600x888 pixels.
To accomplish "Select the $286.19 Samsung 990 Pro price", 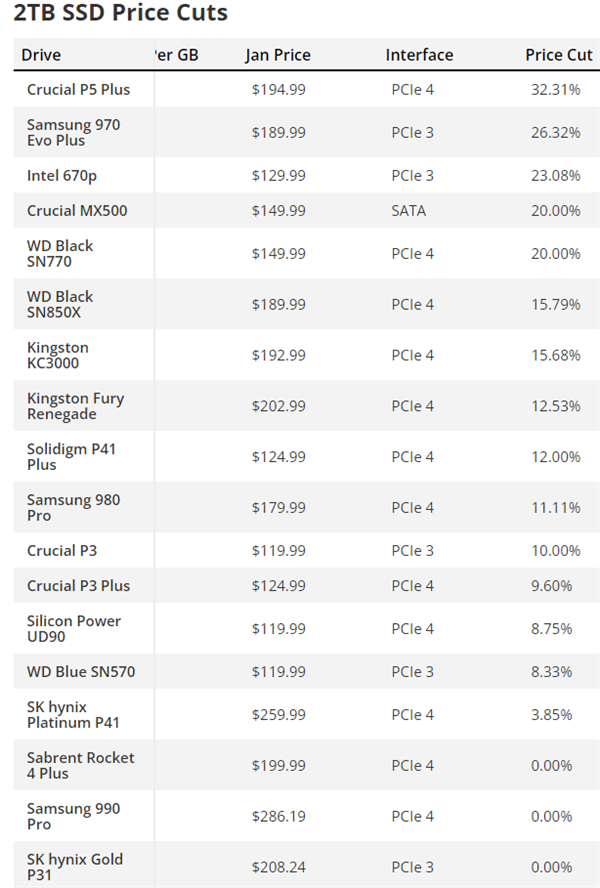I will pyautogui.click(x=279, y=816).
